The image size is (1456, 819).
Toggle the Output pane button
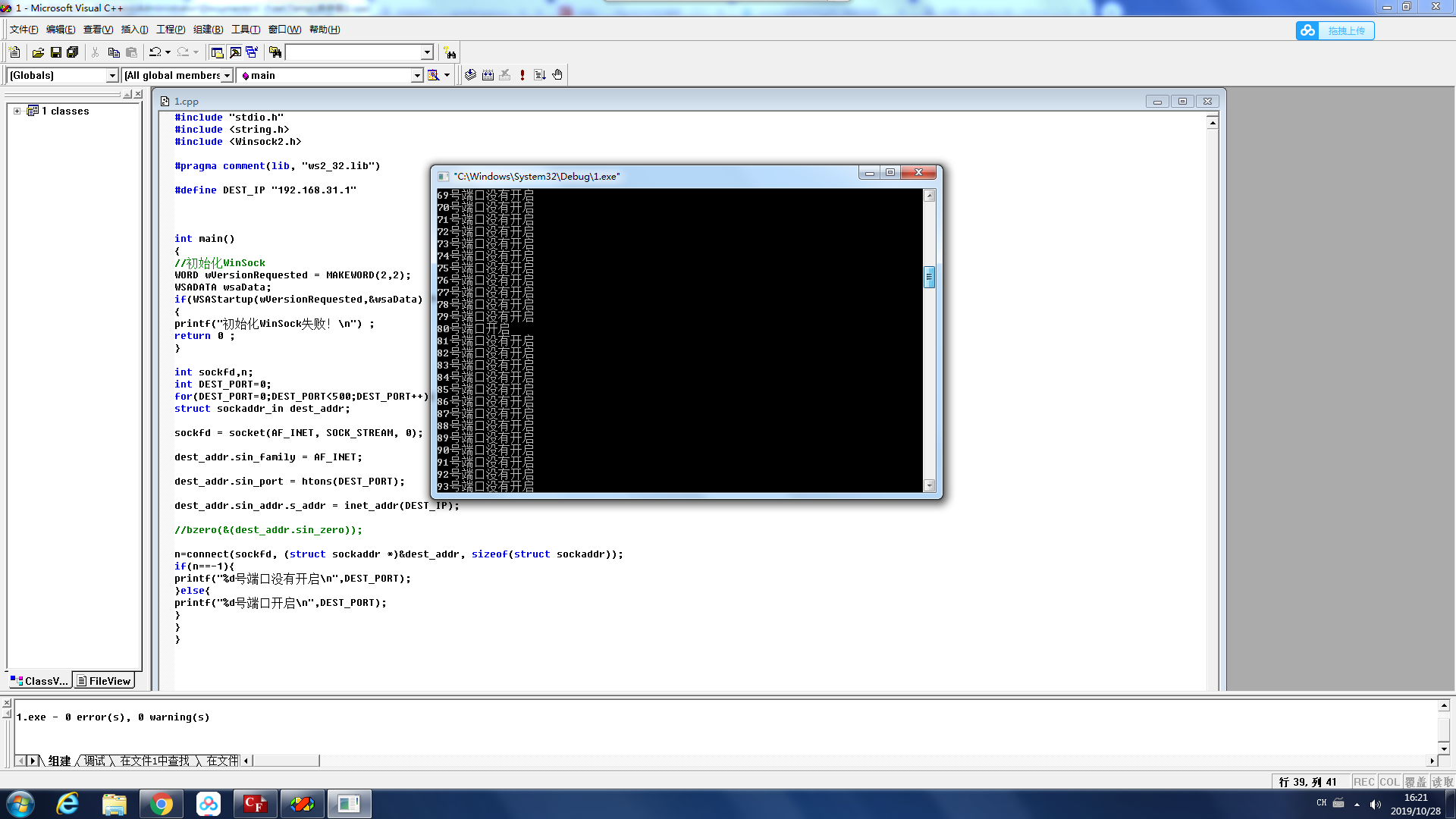(235, 52)
